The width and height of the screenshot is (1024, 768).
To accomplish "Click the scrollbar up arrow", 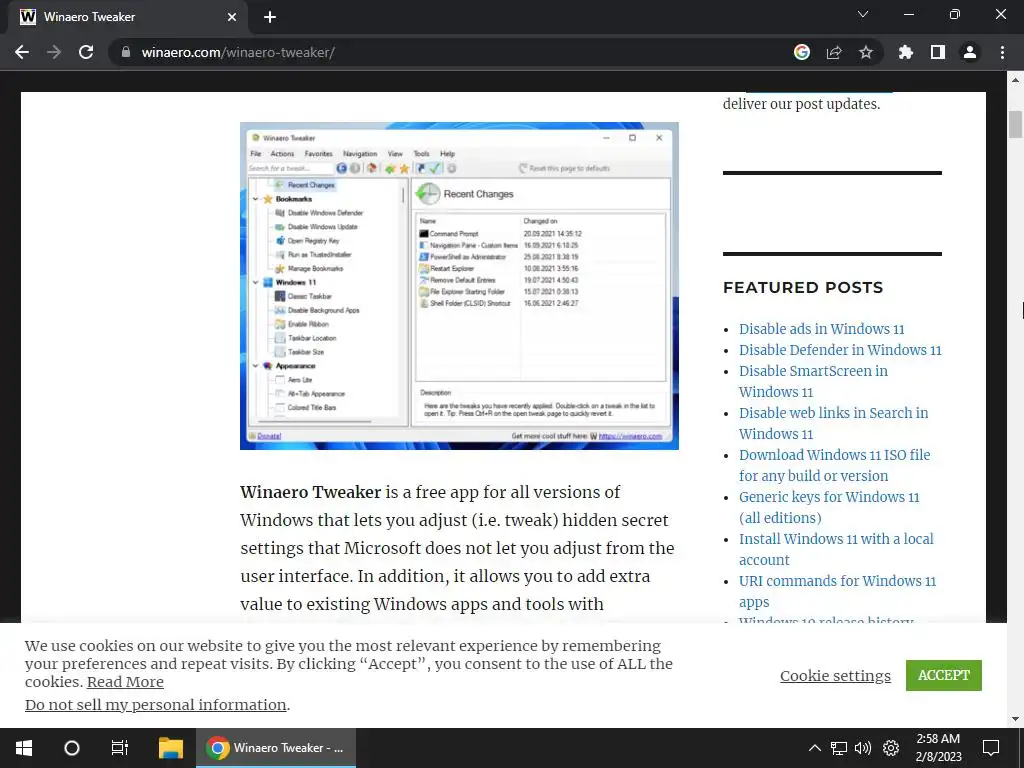I will point(1015,80).
